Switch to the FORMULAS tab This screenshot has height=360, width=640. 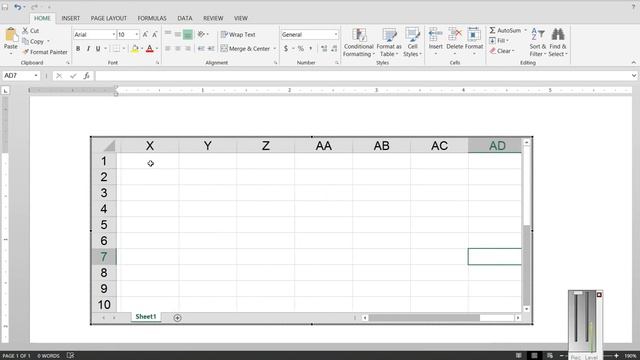pos(152,18)
